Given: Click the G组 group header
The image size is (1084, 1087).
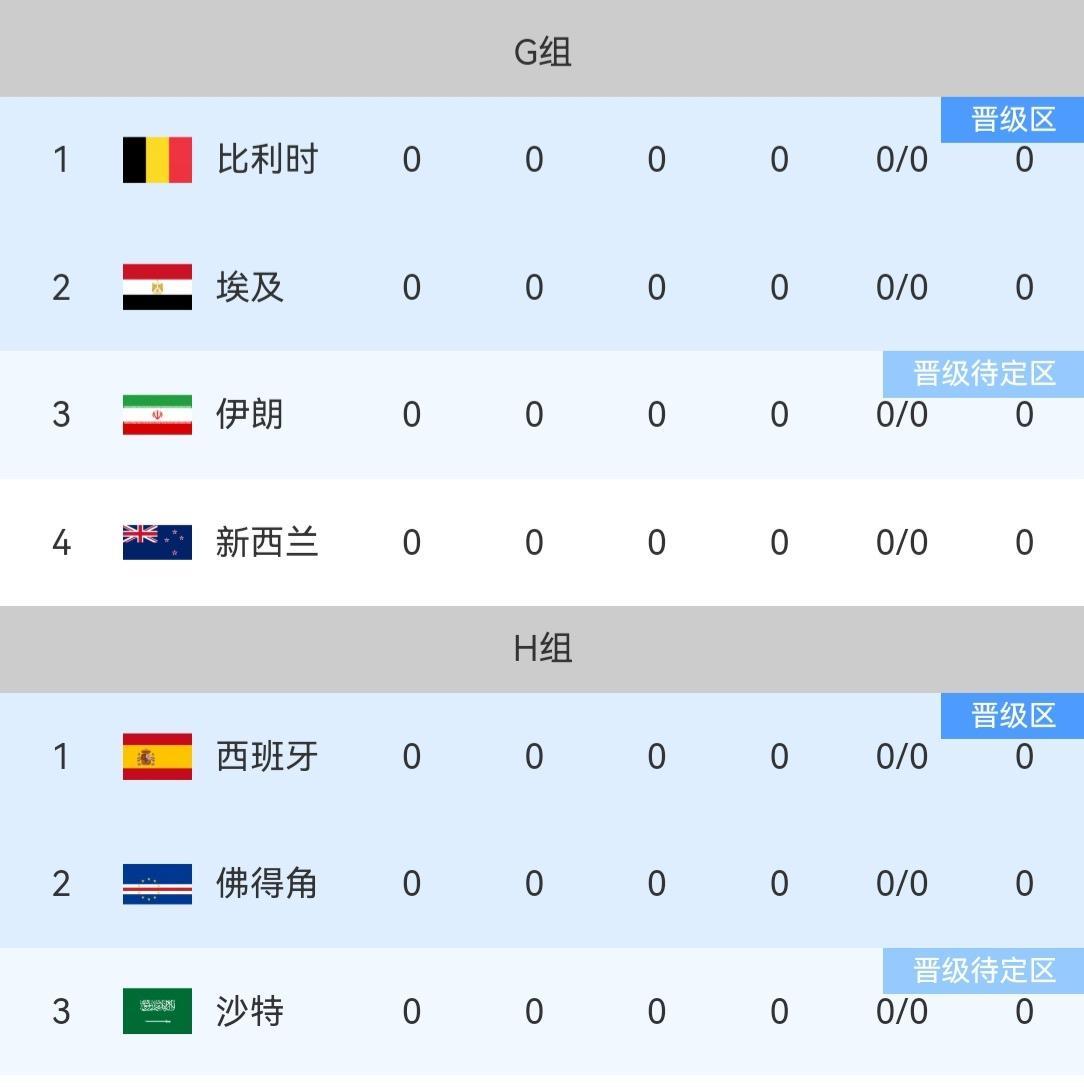Looking at the screenshot, I should tap(542, 51).
